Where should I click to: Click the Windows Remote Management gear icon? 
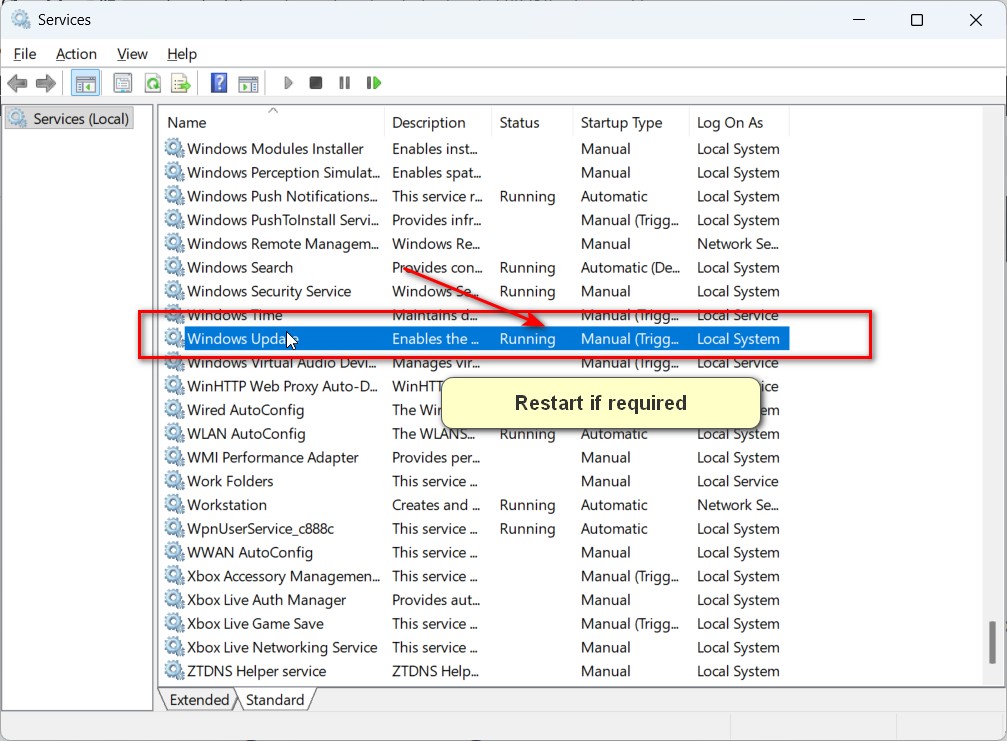(174, 243)
